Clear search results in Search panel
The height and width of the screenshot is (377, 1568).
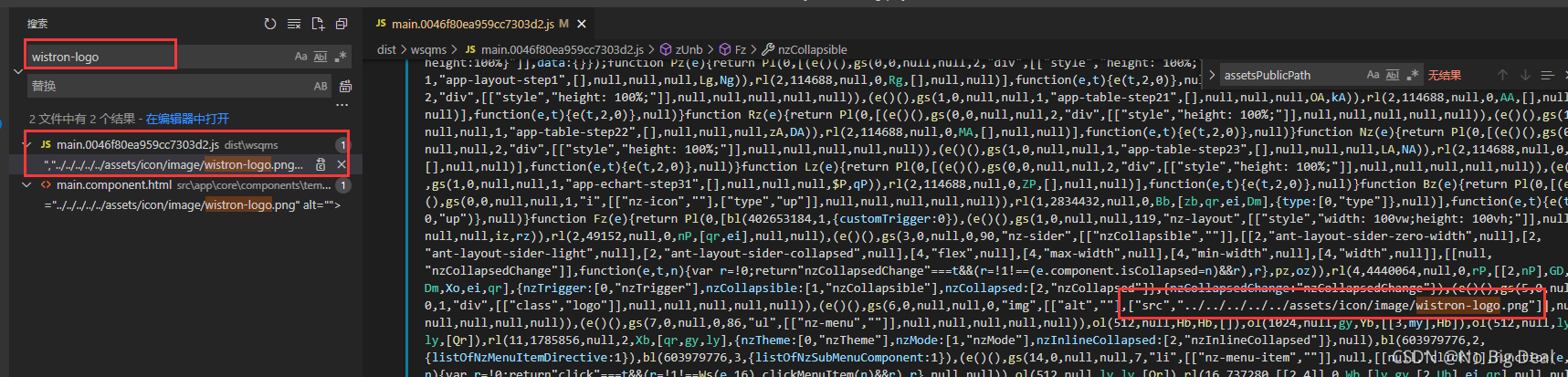coord(294,24)
